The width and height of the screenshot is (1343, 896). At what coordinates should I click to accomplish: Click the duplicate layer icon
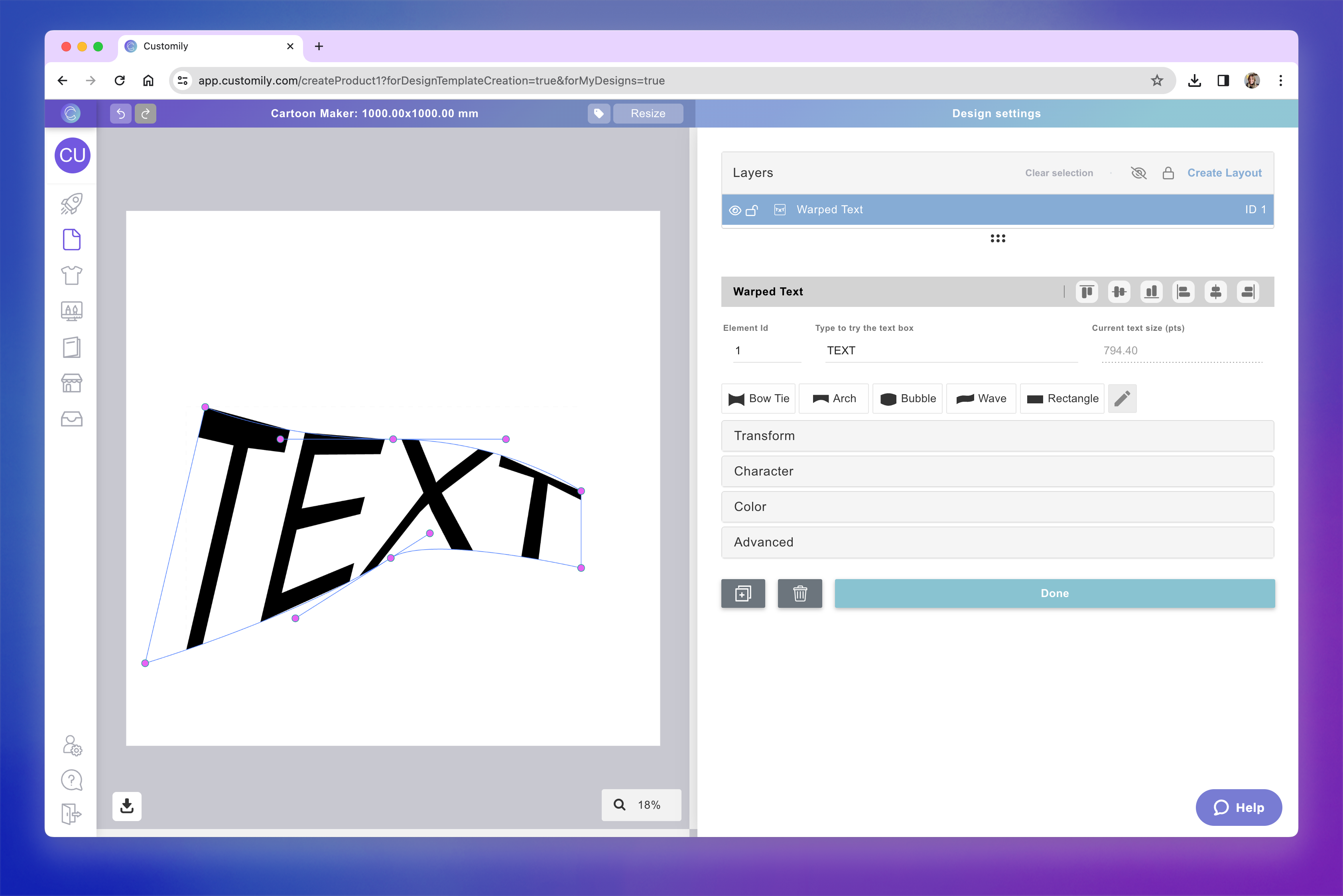(743, 593)
